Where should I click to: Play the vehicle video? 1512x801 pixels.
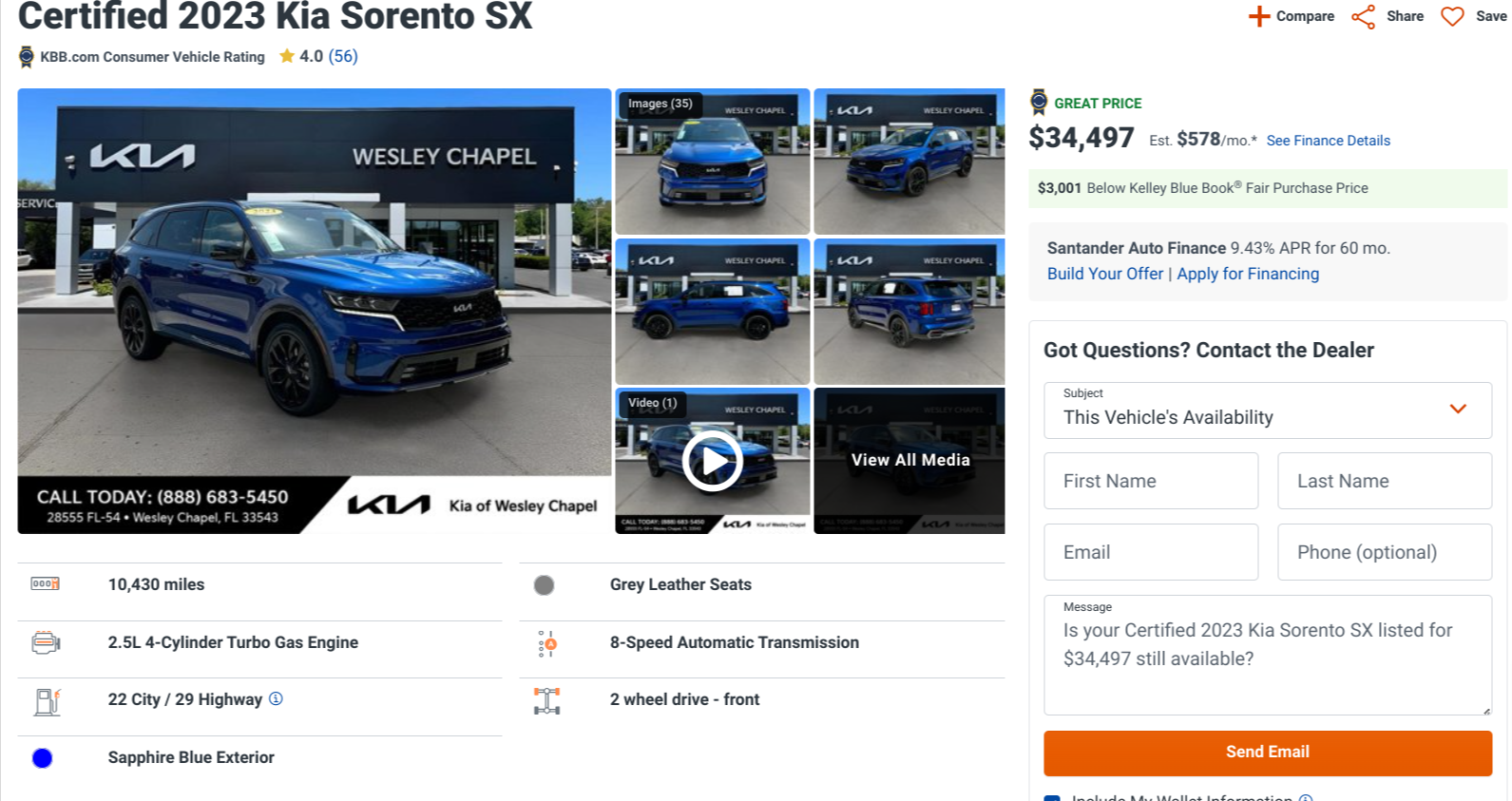point(712,461)
